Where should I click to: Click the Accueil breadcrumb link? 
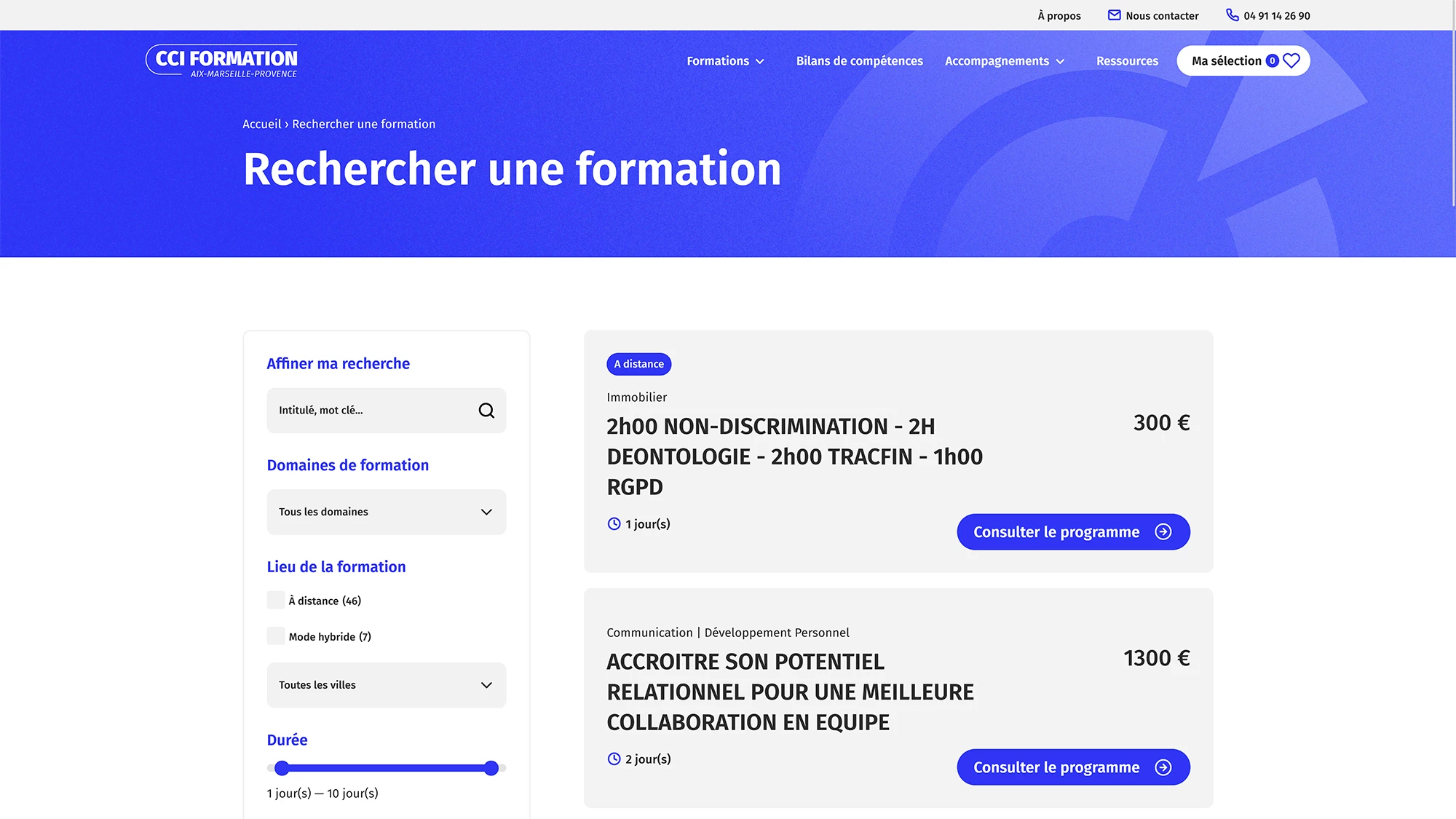pos(261,124)
